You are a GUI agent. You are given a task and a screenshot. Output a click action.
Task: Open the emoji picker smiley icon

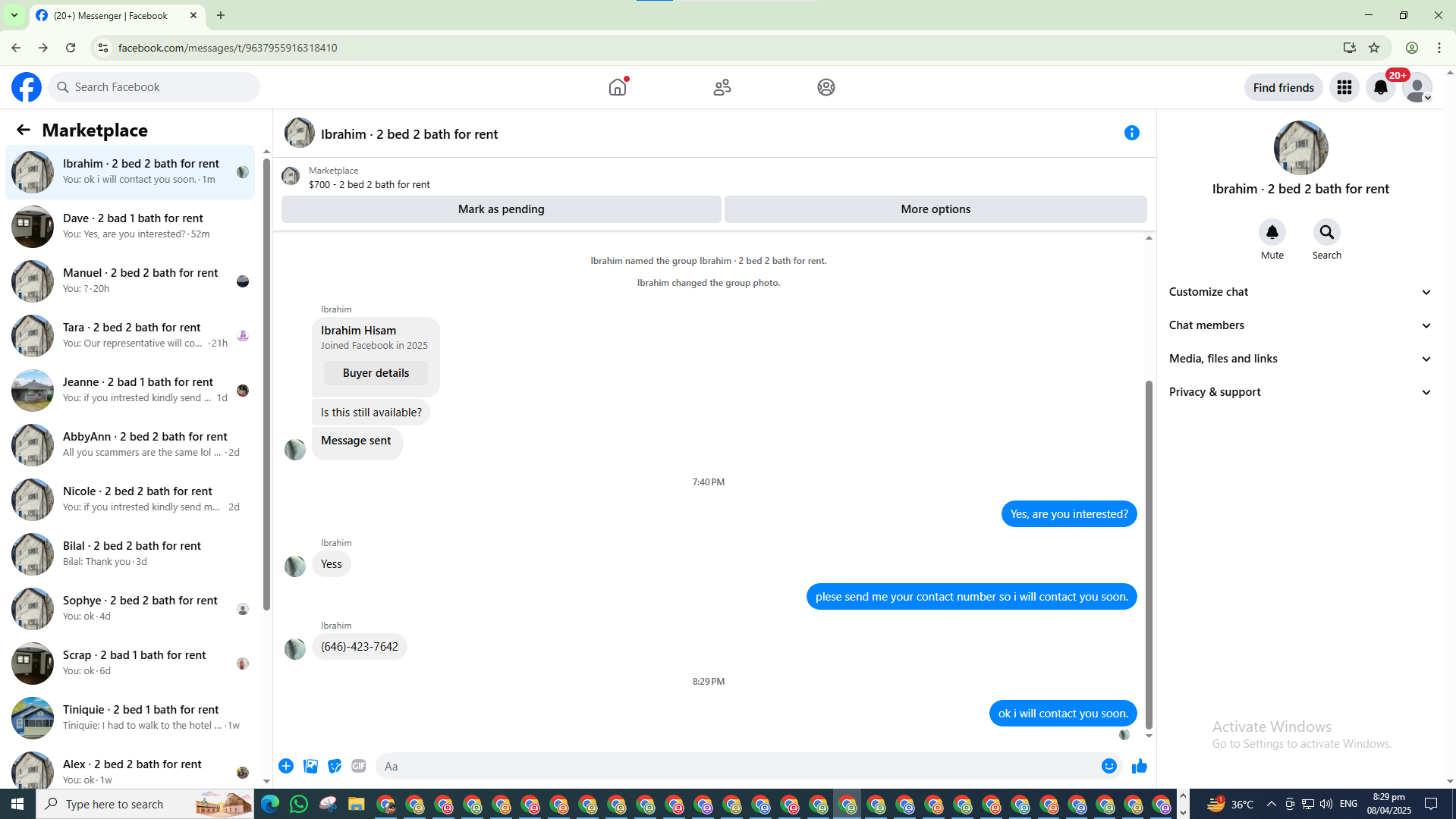[1109, 766]
